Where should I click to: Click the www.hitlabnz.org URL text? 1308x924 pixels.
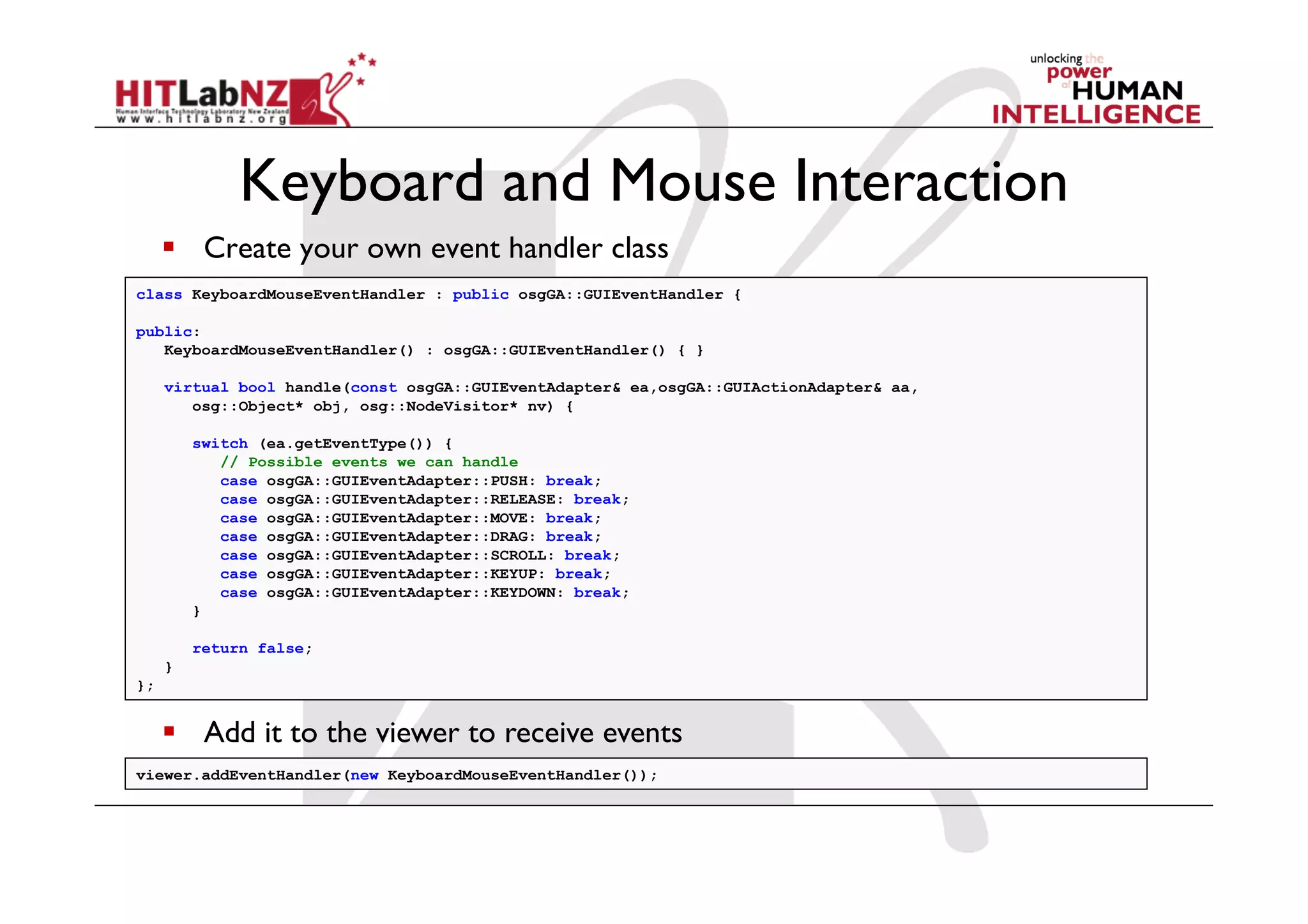[x=202, y=119]
